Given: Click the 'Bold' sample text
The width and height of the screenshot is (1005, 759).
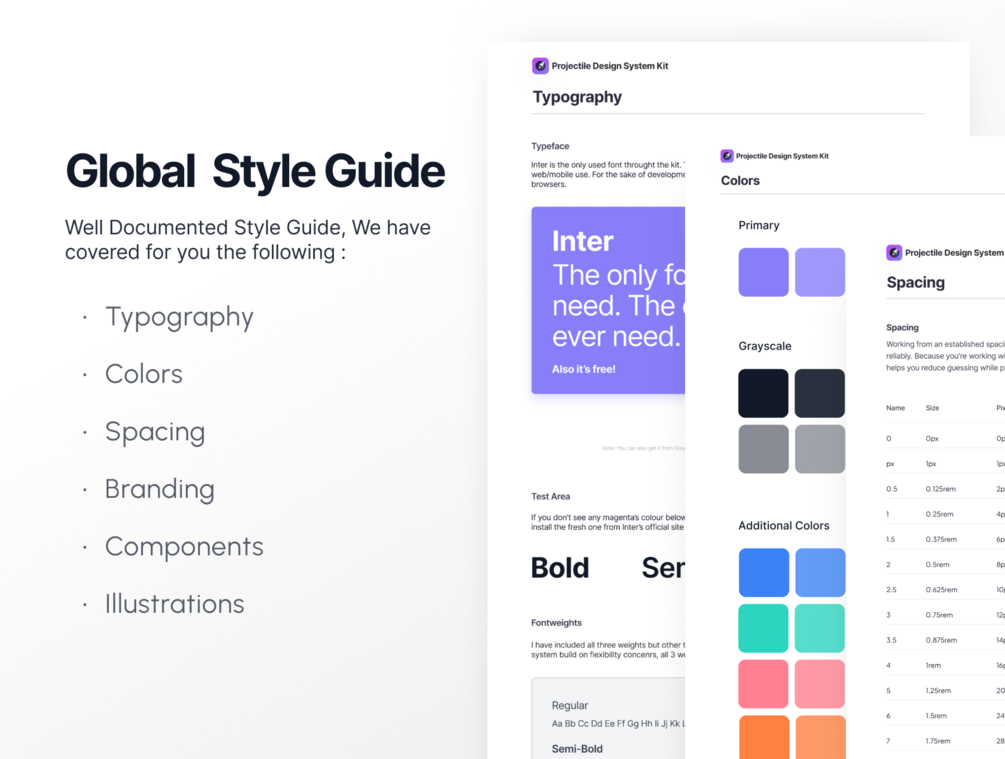Looking at the screenshot, I should [560, 568].
